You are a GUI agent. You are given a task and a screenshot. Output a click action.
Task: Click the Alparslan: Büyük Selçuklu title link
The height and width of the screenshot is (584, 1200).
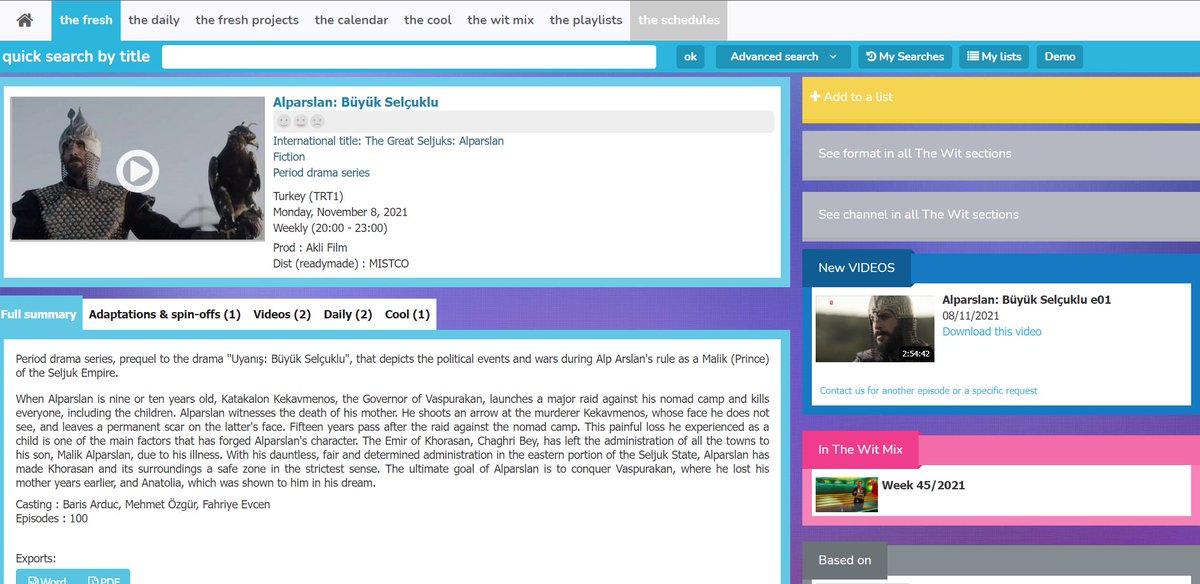tap(355, 102)
